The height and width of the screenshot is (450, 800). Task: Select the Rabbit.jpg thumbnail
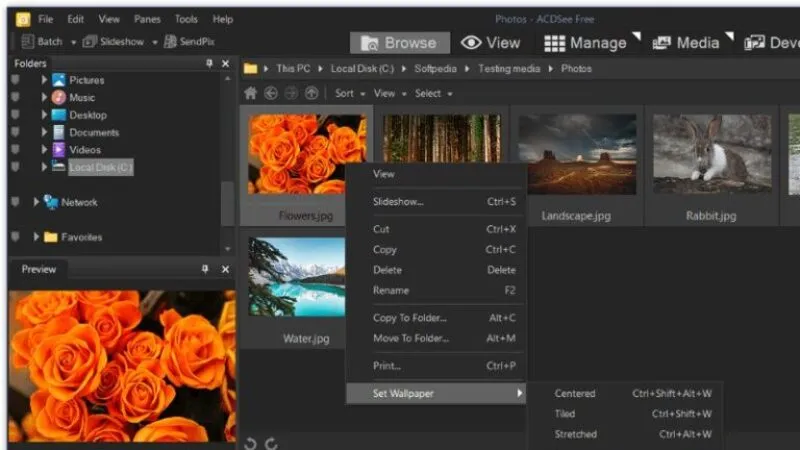click(712, 155)
